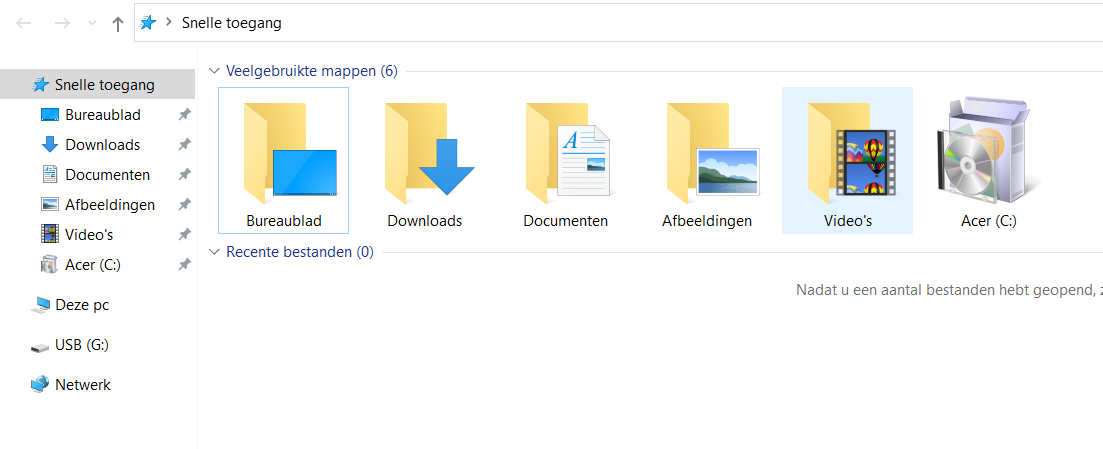Click pin icon next to Downloads
The width and height of the screenshot is (1103, 449).
click(184, 144)
